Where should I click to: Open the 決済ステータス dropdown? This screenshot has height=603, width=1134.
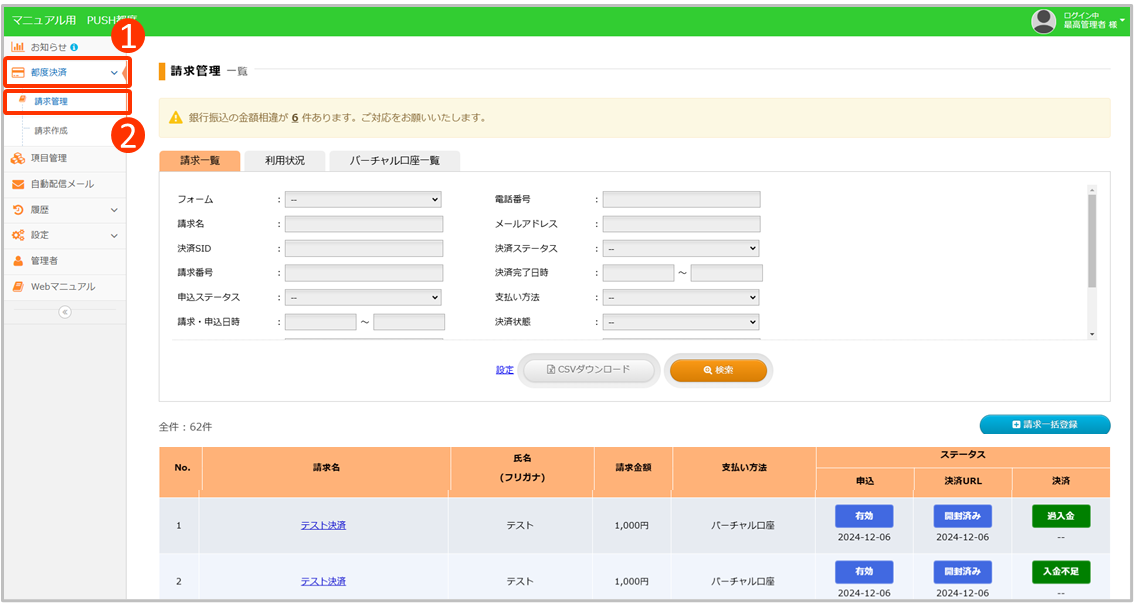tap(680, 249)
